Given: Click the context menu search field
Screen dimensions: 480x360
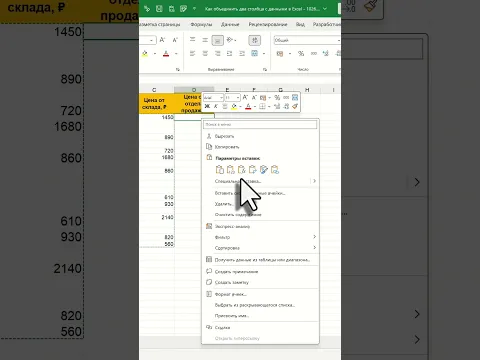Looking at the screenshot, I should 260,124.
